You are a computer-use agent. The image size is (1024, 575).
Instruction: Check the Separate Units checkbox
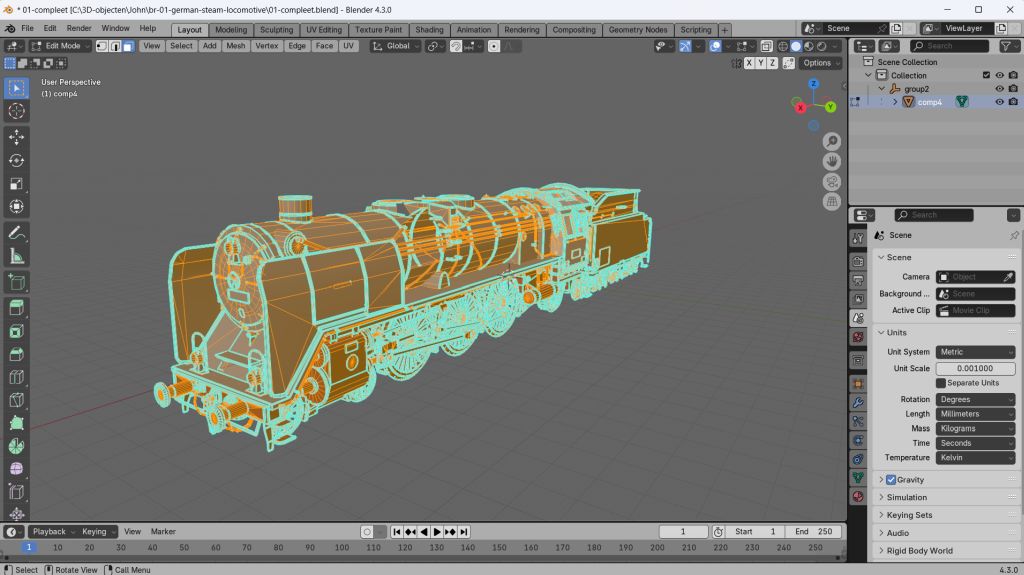[941, 383]
